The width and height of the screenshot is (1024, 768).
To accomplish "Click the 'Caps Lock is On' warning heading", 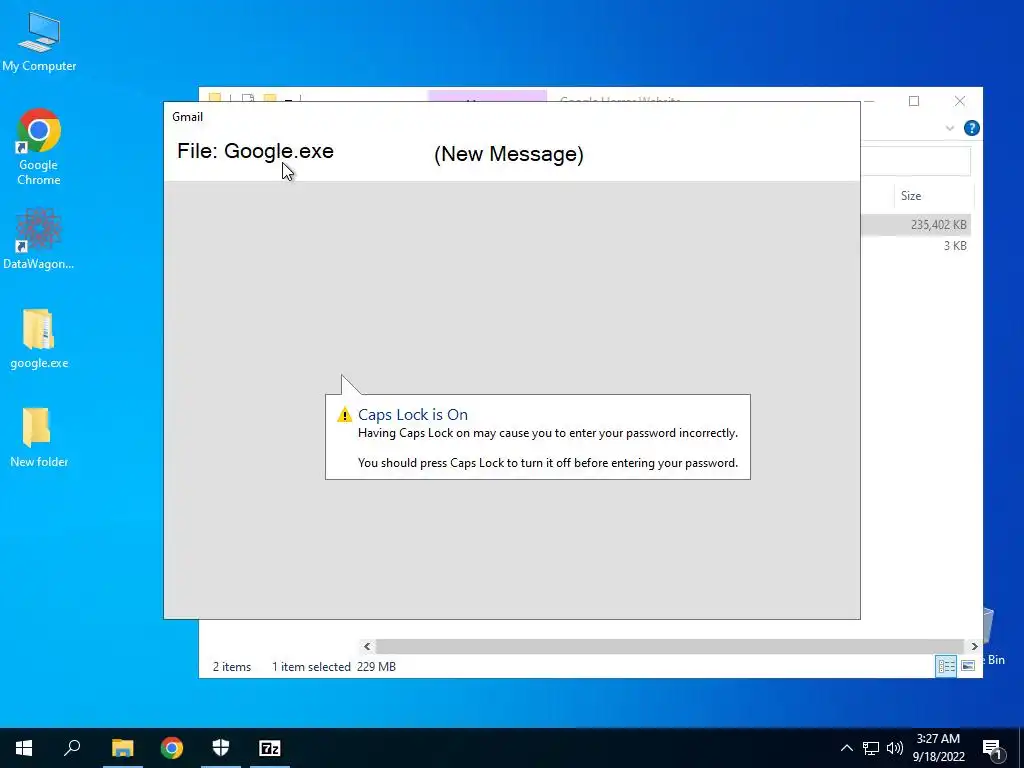I will (413, 415).
